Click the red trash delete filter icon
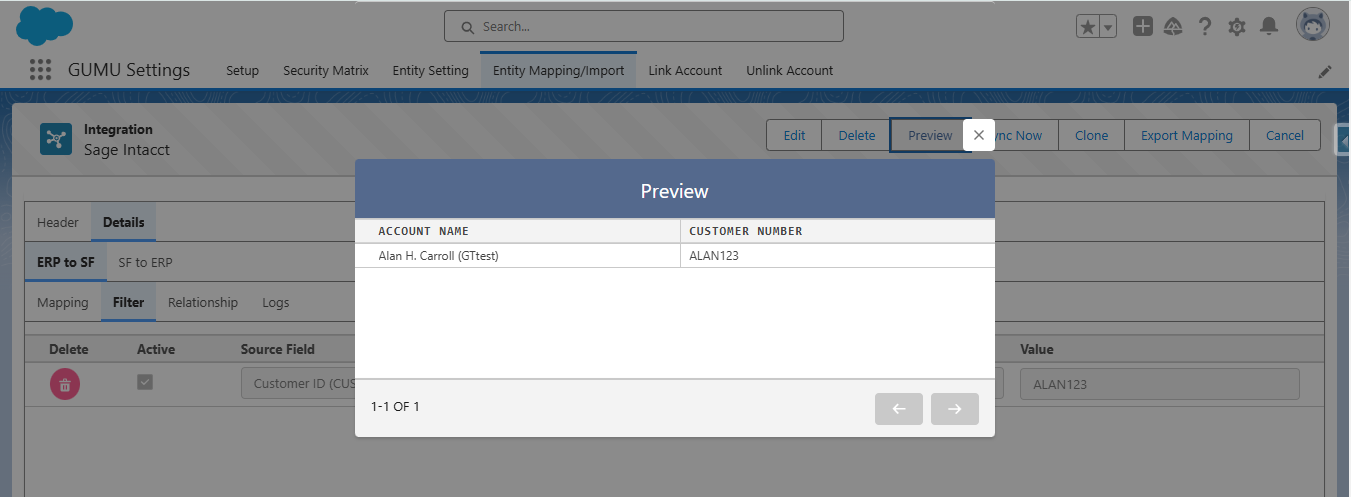Image resolution: width=1351 pixels, height=497 pixels. point(65,384)
